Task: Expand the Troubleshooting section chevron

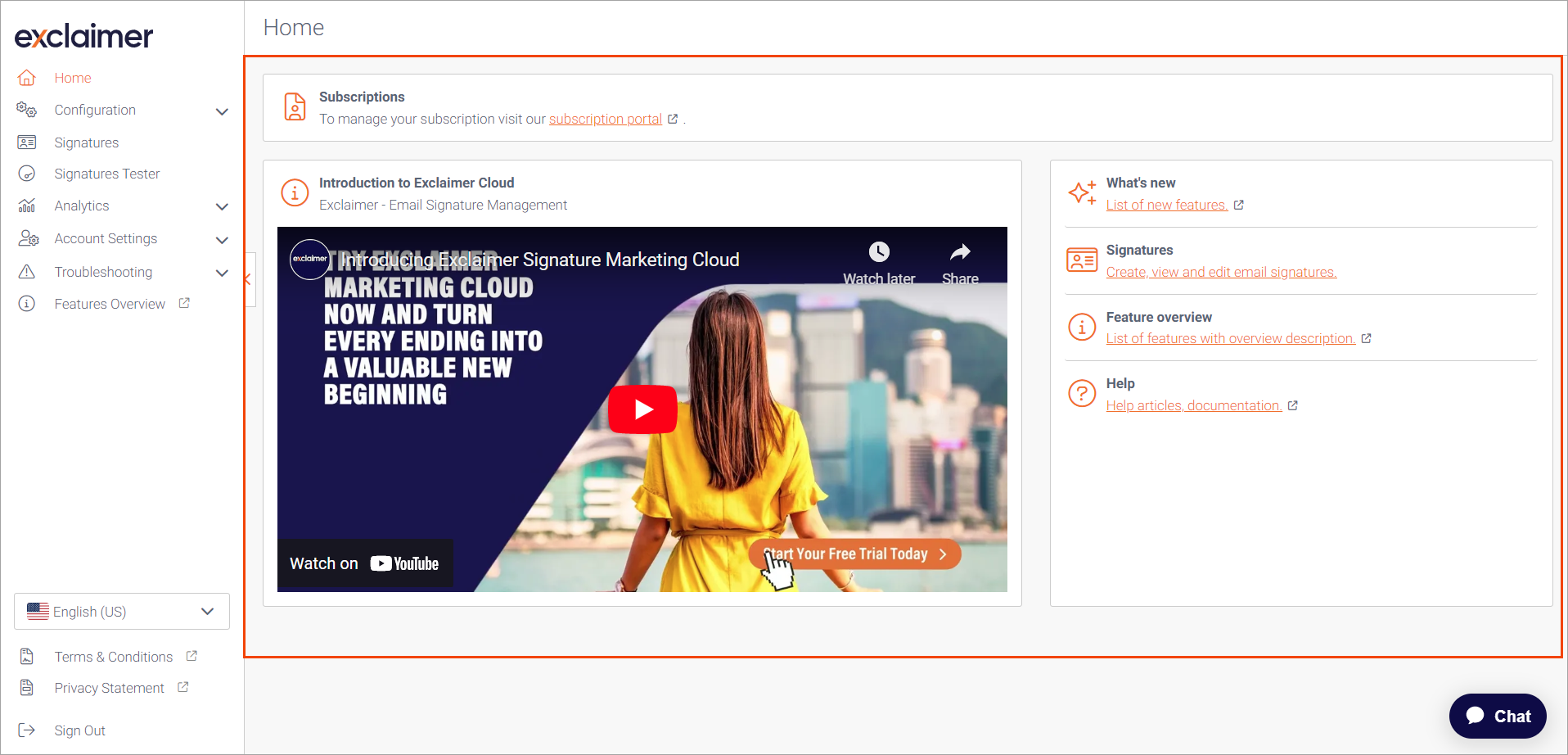Action: pyautogui.click(x=222, y=273)
